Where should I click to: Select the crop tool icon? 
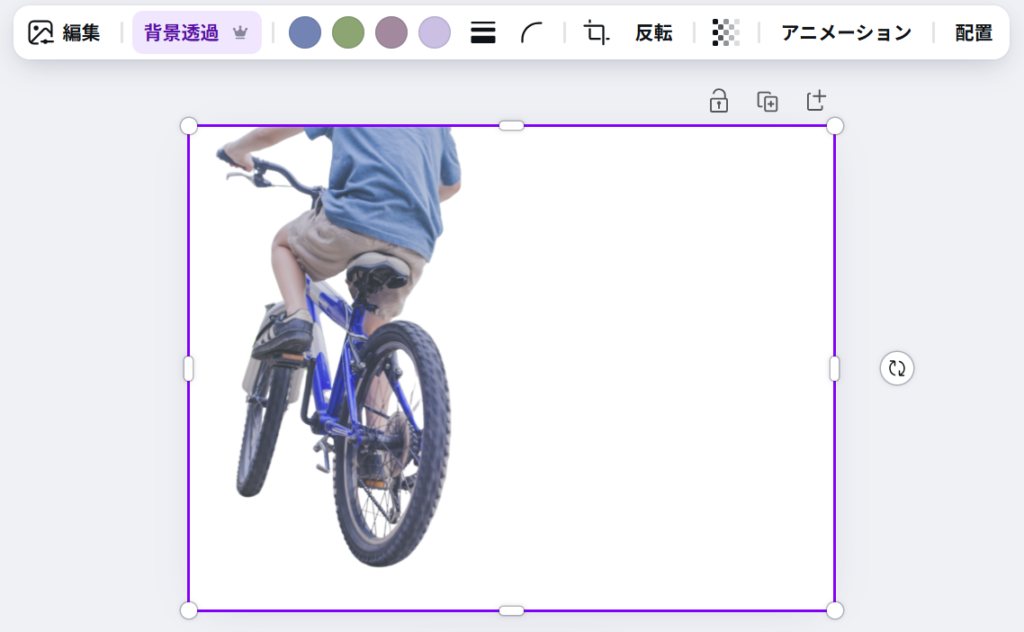click(x=596, y=33)
